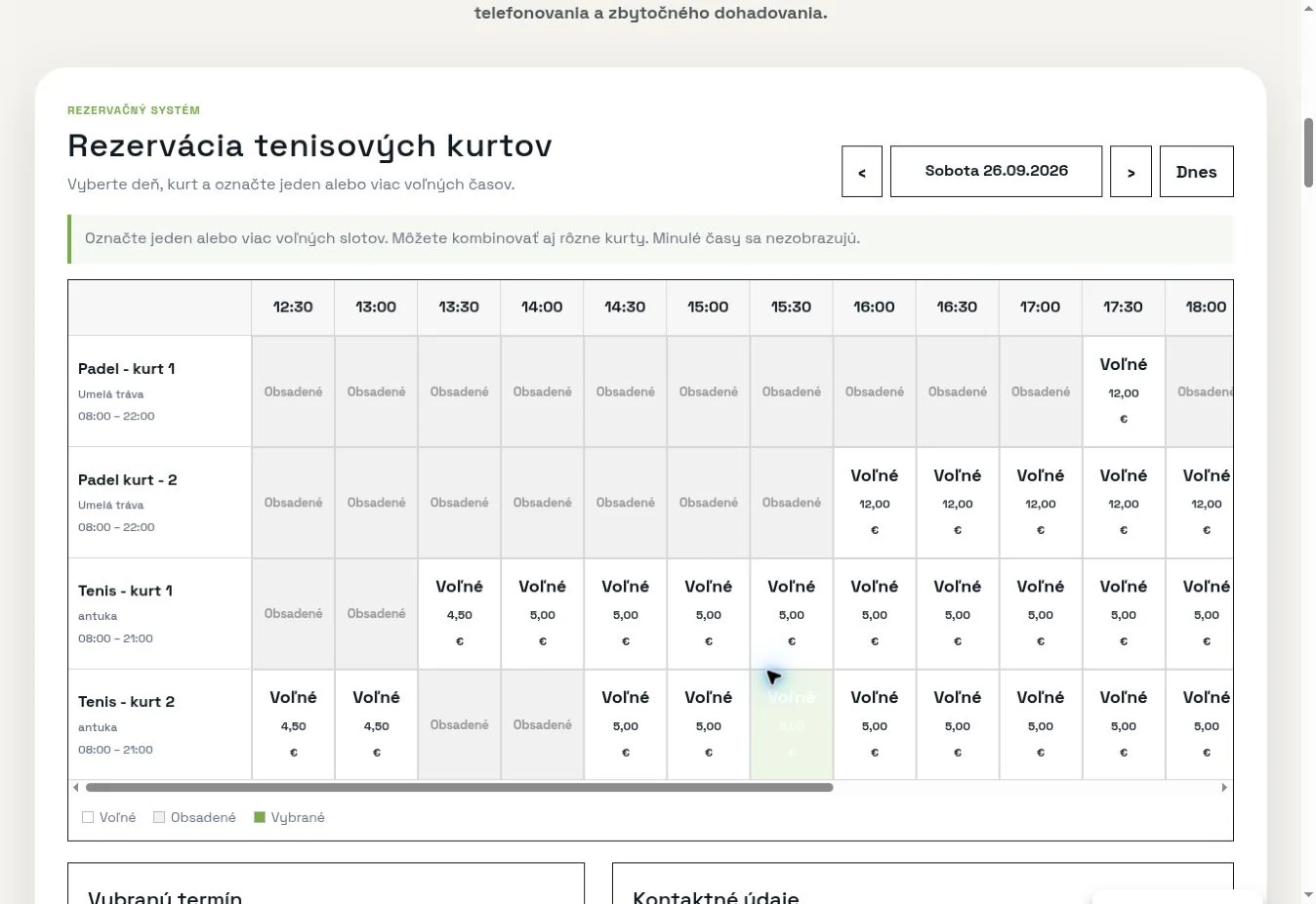The image size is (1316, 904).
Task: Click the Obsadené legend swatch
Action: [159, 818]
